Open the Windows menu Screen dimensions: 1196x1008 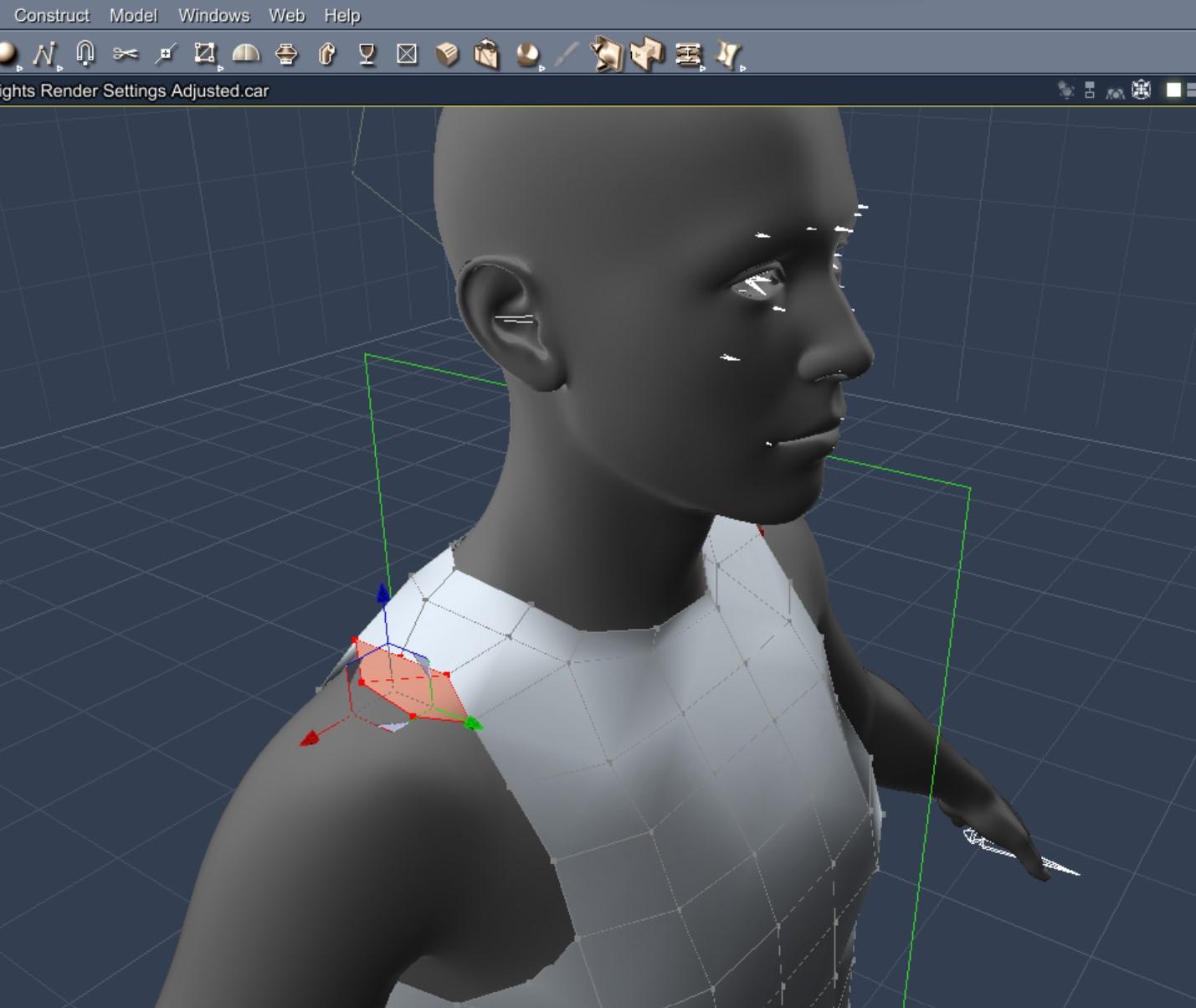point(213,15)
